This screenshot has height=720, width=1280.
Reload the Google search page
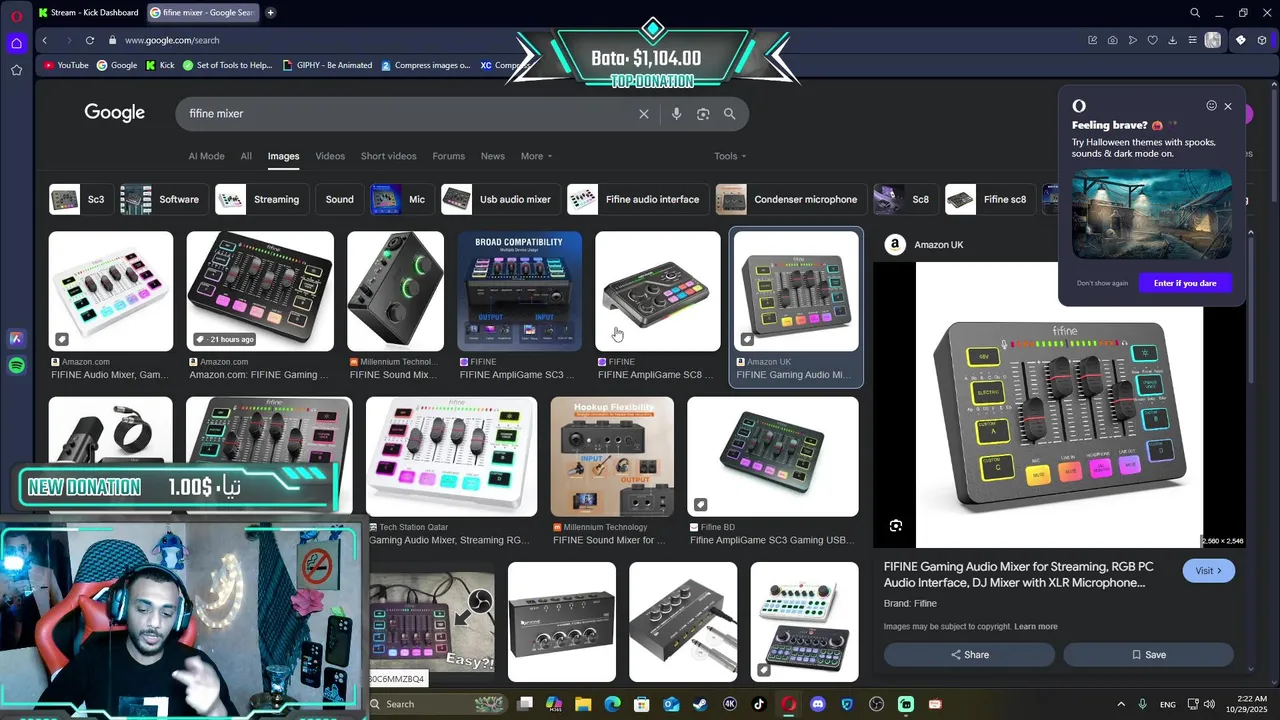point(90,40)
